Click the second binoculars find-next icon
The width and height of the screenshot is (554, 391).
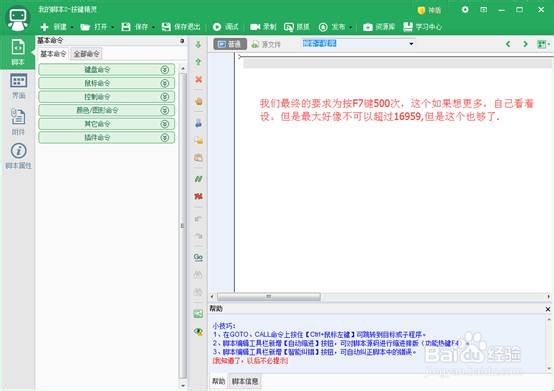tap(199, 292)
